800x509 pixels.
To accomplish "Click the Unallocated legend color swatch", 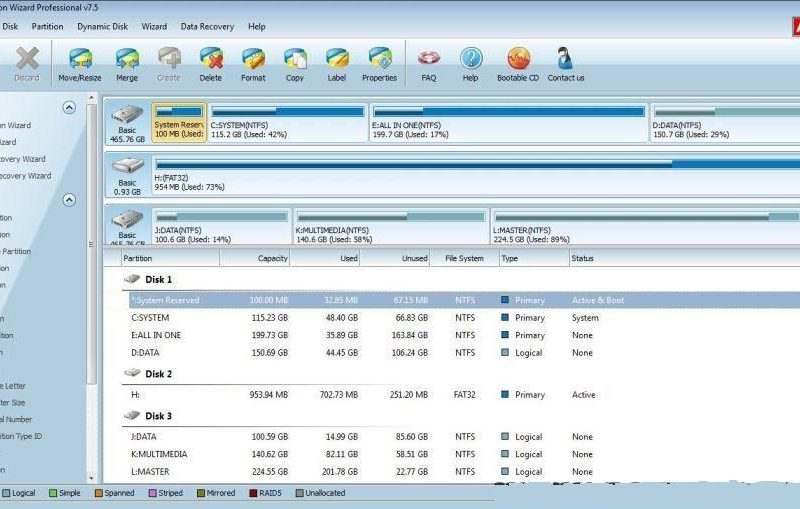I will pyautogui.click(x=299, y=493).
